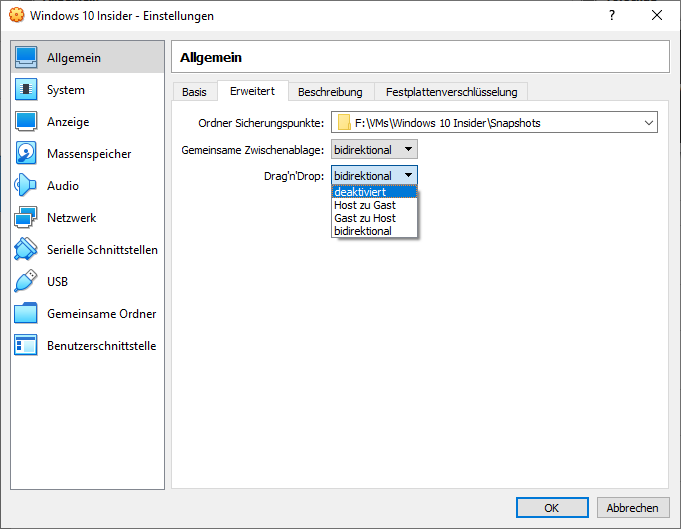
Task: Open Gemeinsame Ordner via folder icon
Action: (27, 314)
